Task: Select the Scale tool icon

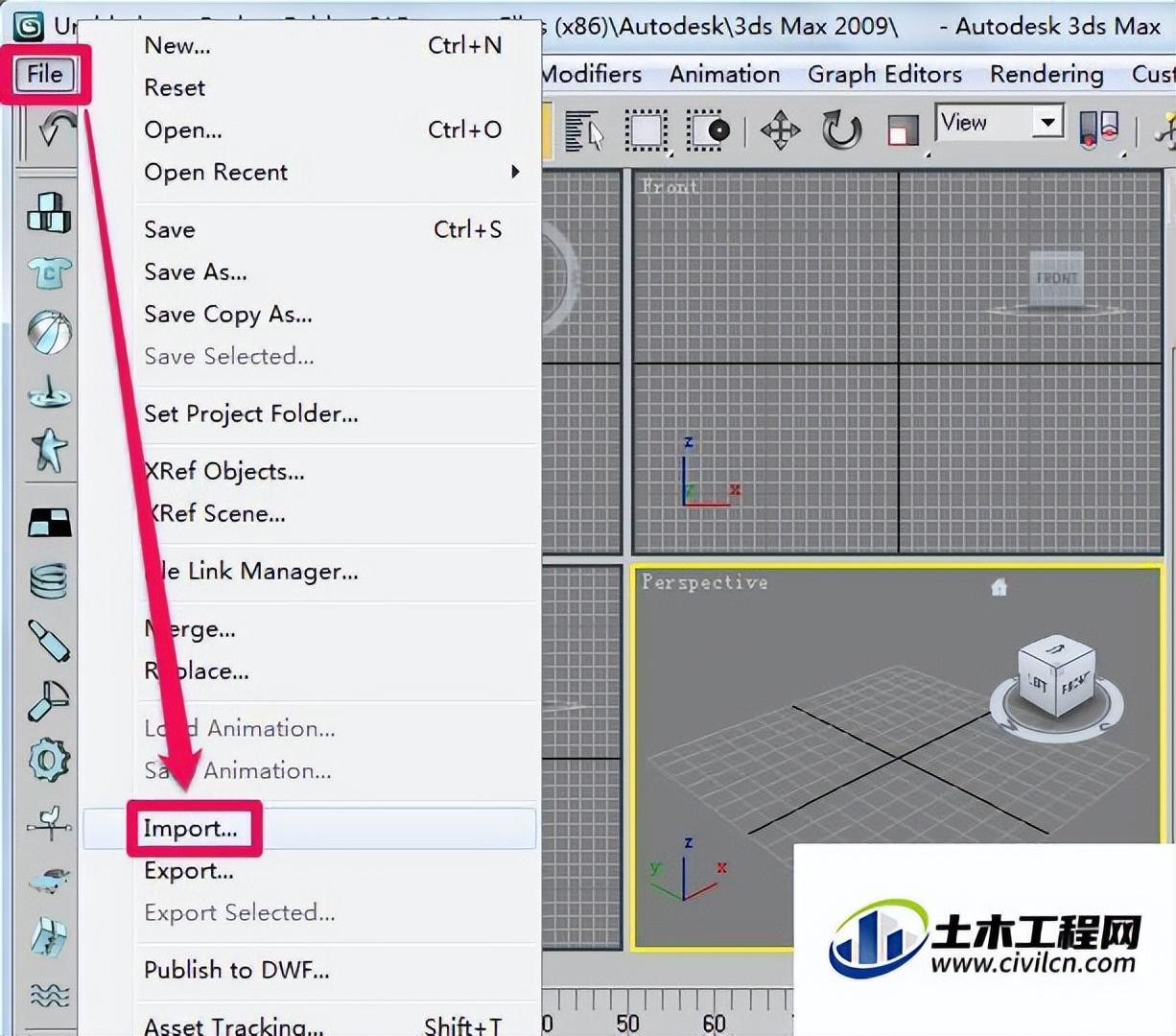Action: (902, 130)
